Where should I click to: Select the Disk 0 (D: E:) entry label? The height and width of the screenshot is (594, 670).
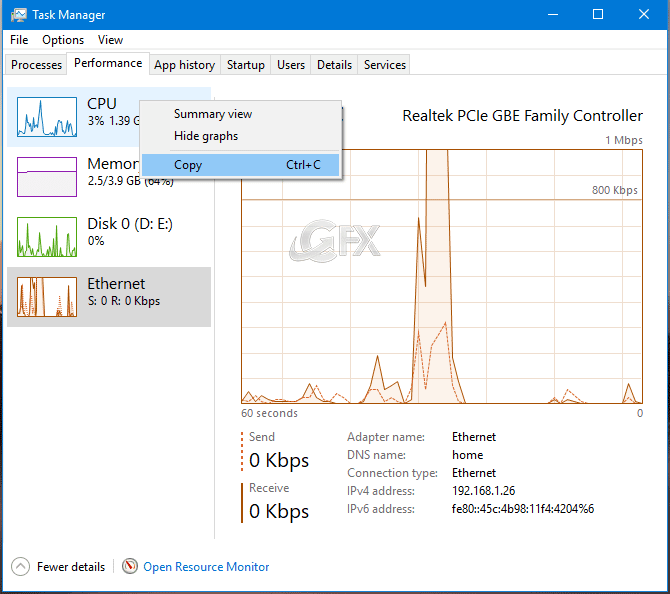[130, 223]
